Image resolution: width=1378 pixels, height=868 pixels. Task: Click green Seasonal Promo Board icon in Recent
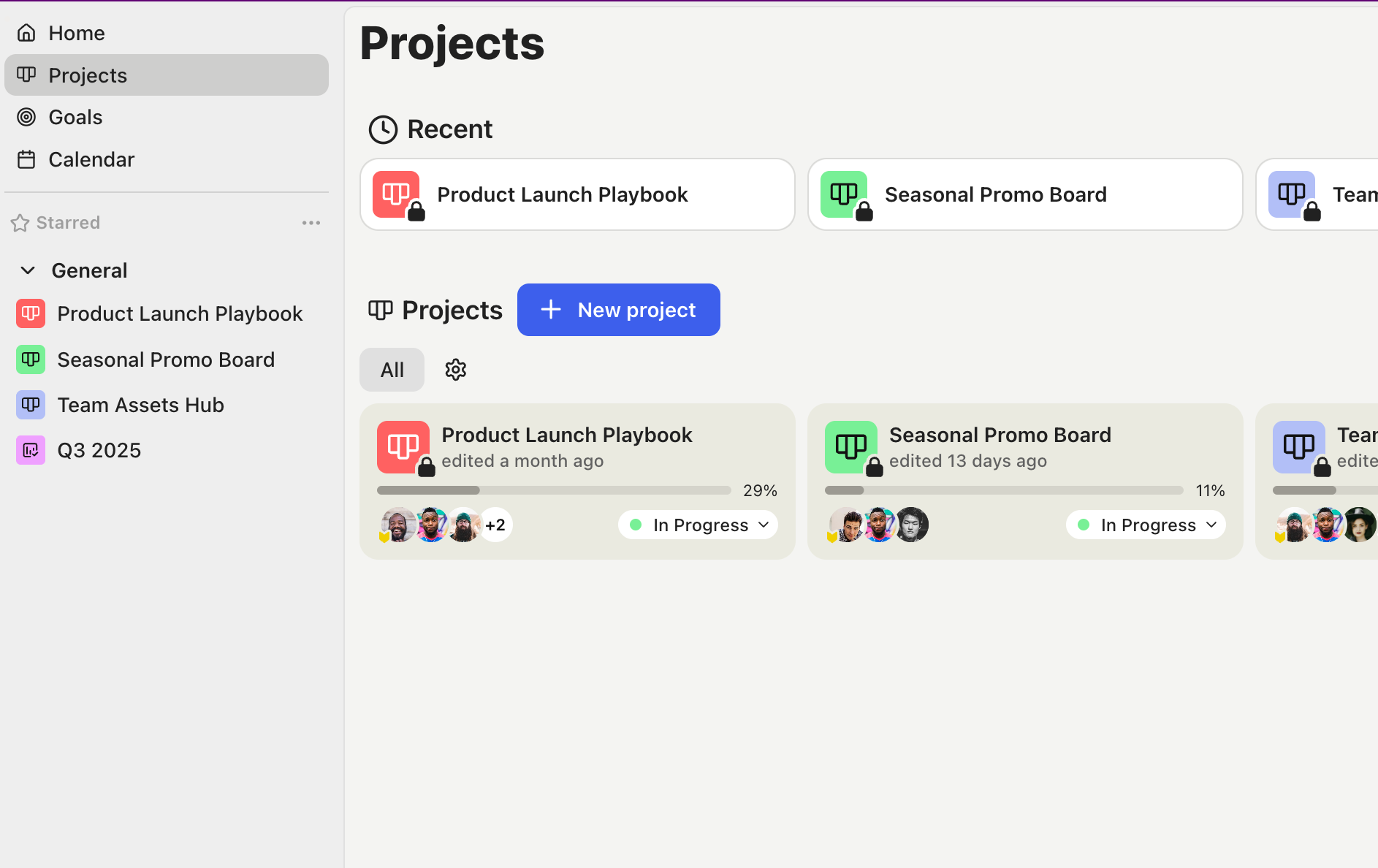coord(844,194)
